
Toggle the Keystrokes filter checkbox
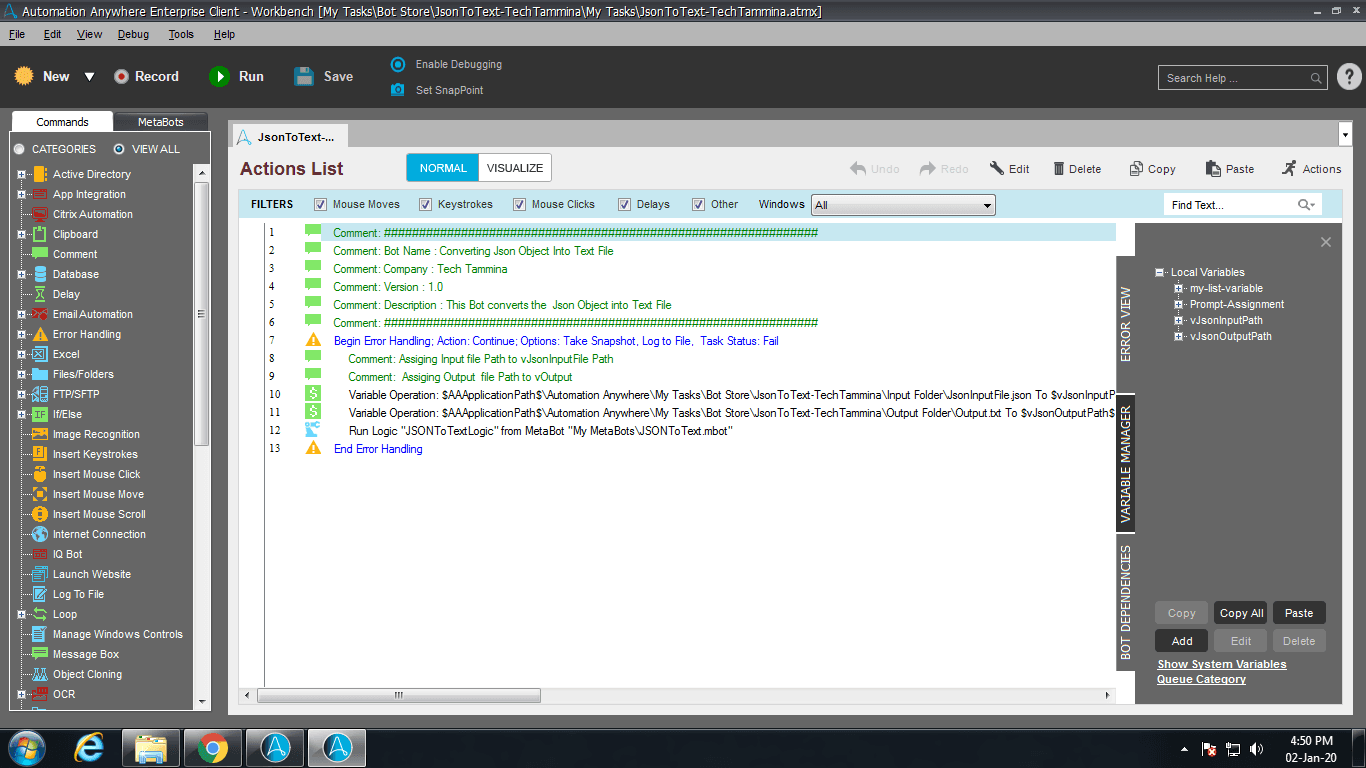426,204
